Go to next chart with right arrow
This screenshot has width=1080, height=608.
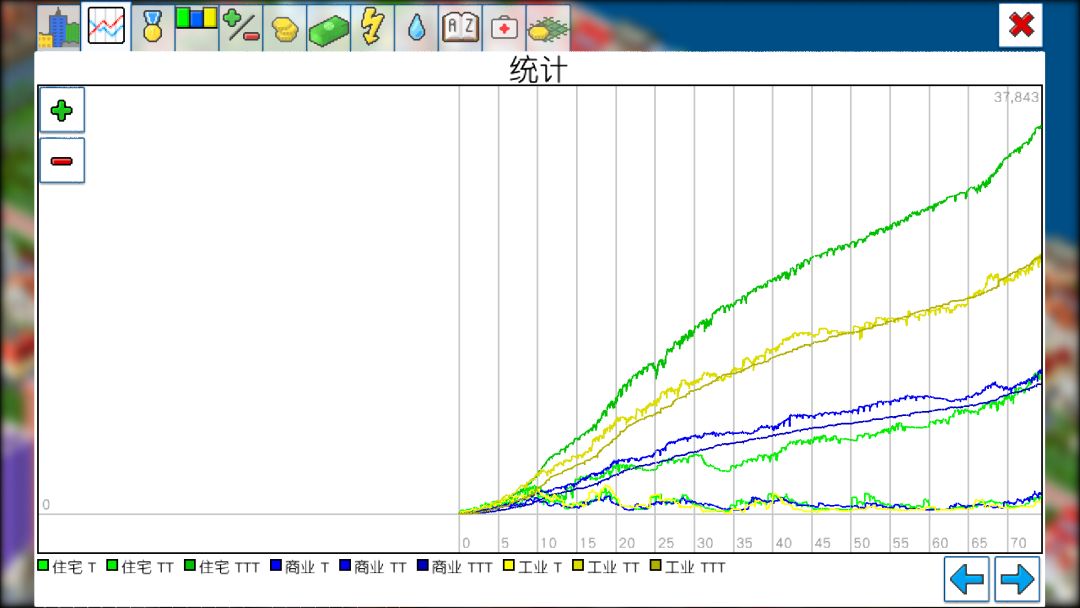(1017, 579)
